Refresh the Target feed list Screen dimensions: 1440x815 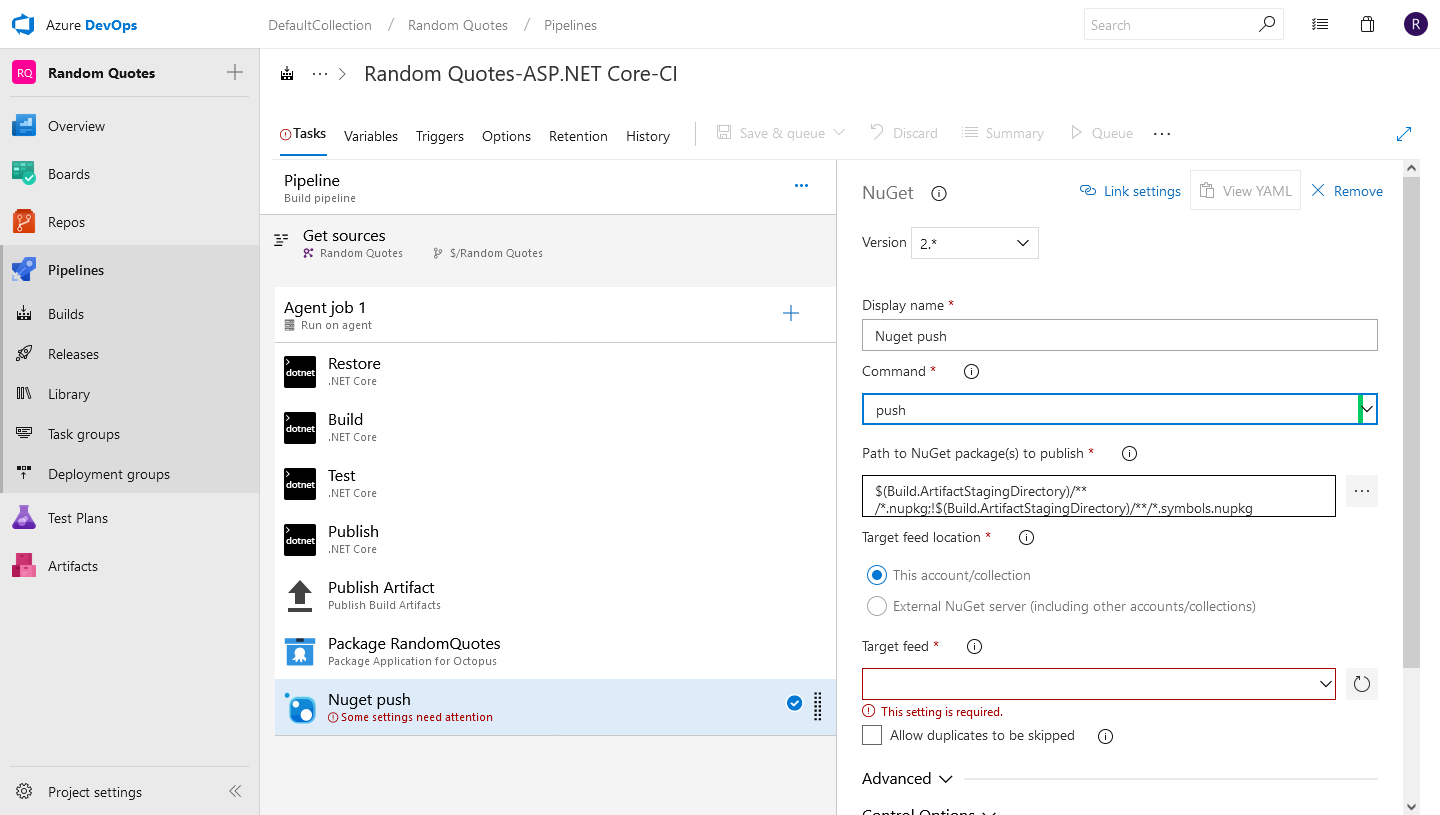tap(1361, 684)
